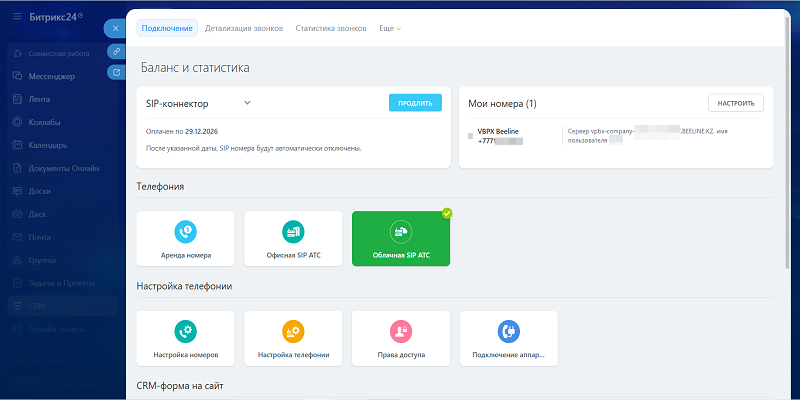Open the Офисная SIP АТС card
The width and height of the screenshot is (800, 400).
293,239
